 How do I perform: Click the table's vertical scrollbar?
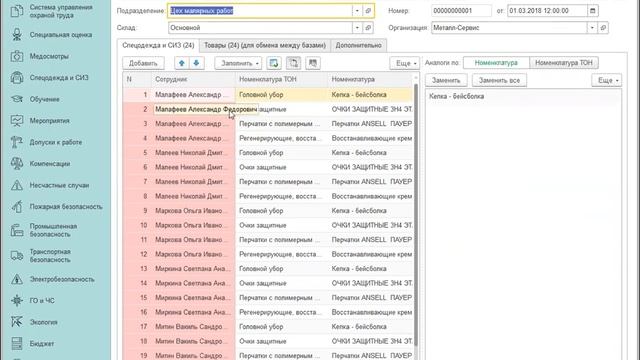416,216
